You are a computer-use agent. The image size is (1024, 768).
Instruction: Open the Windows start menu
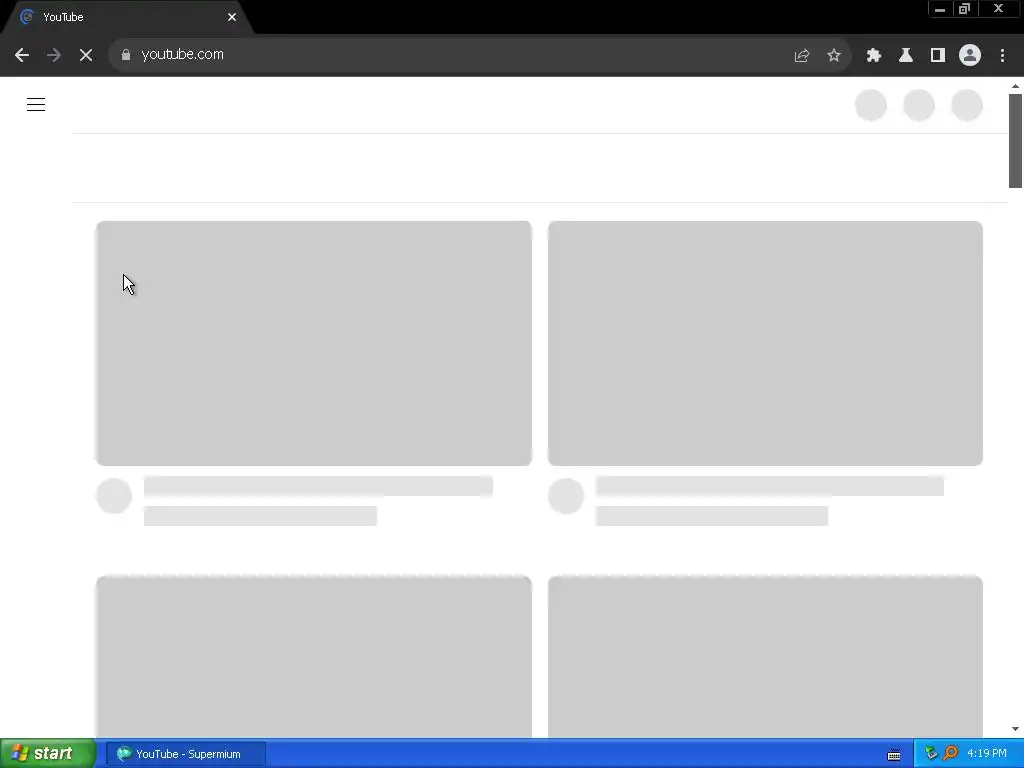pos(47,754)
